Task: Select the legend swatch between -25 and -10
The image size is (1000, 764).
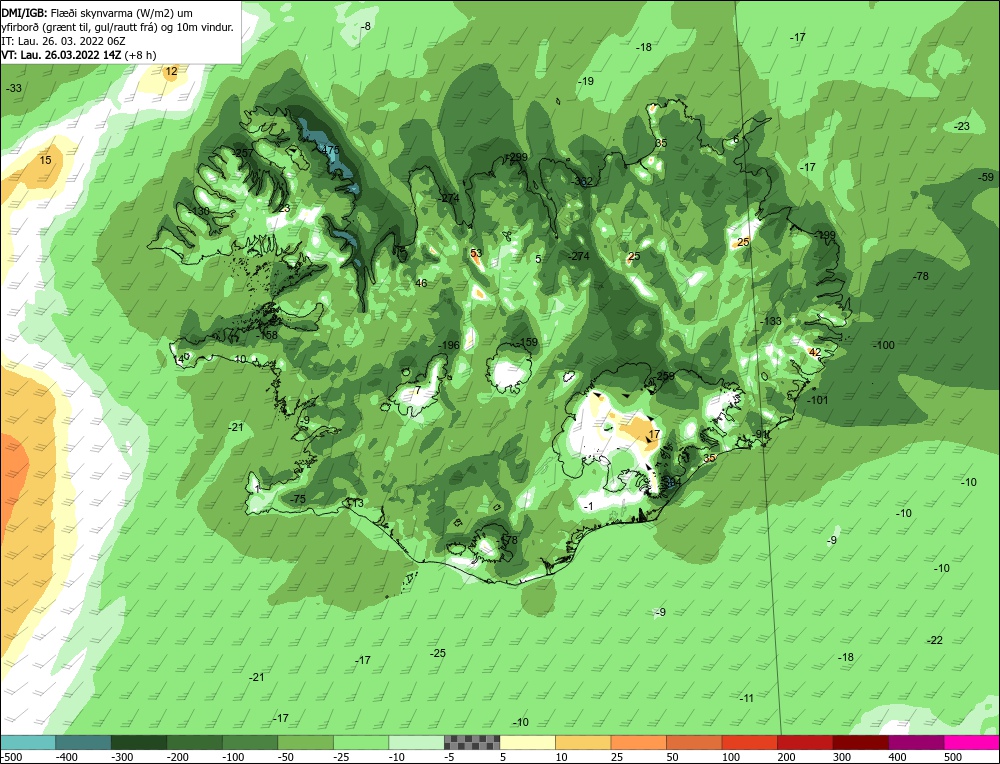Action: pyautogui.click(x=361, y=742)
